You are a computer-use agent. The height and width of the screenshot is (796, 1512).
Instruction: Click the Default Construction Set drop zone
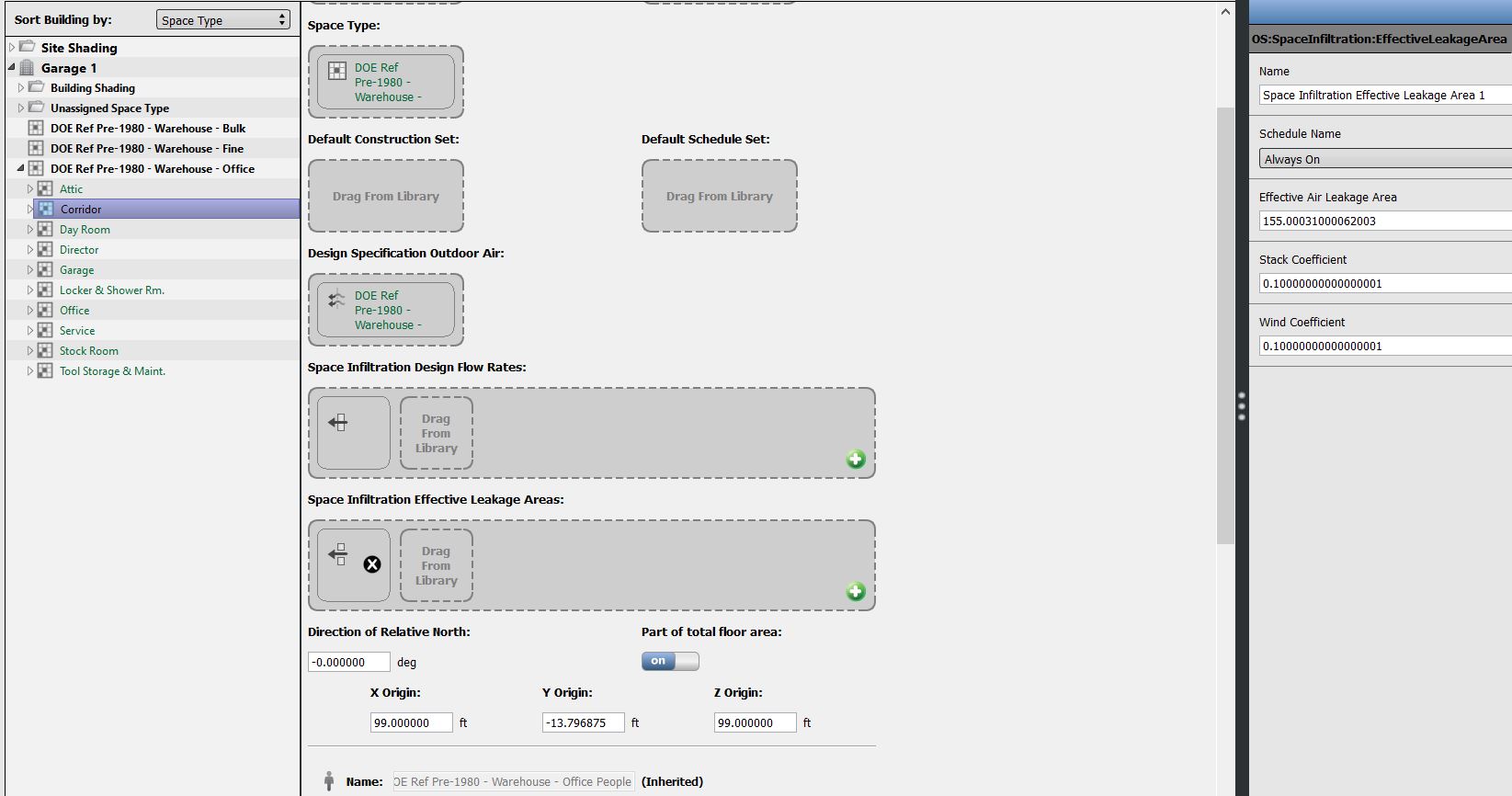[386, 196]
